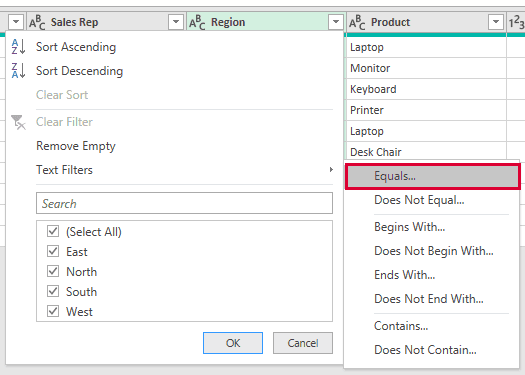Click into the Search filter field
Image resolution: width=525 pixels, height=375 pixels.
tap(184, 203)
